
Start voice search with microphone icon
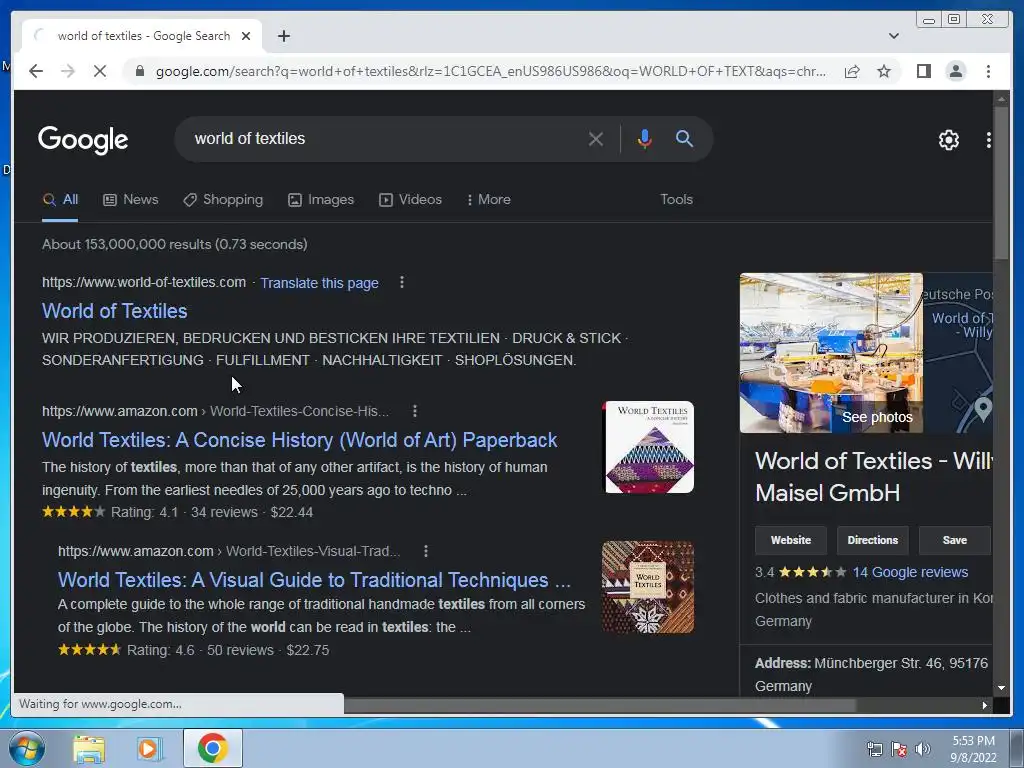(x=645, y=138)
